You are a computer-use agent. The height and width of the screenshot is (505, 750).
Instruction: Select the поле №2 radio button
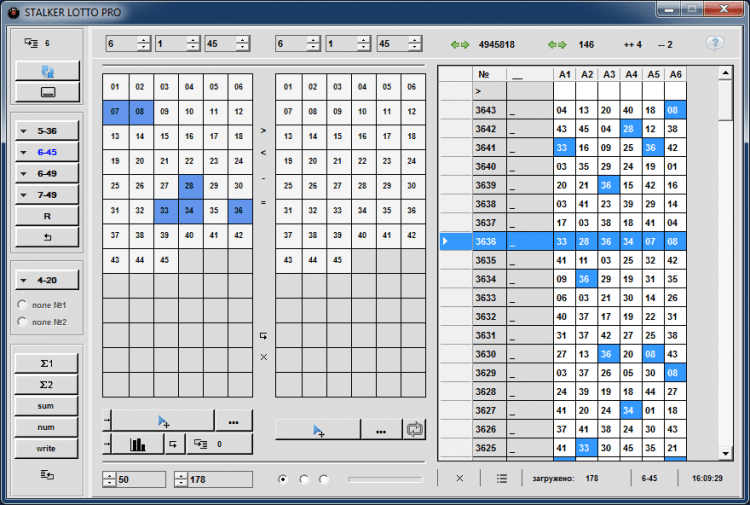point(22,322)
